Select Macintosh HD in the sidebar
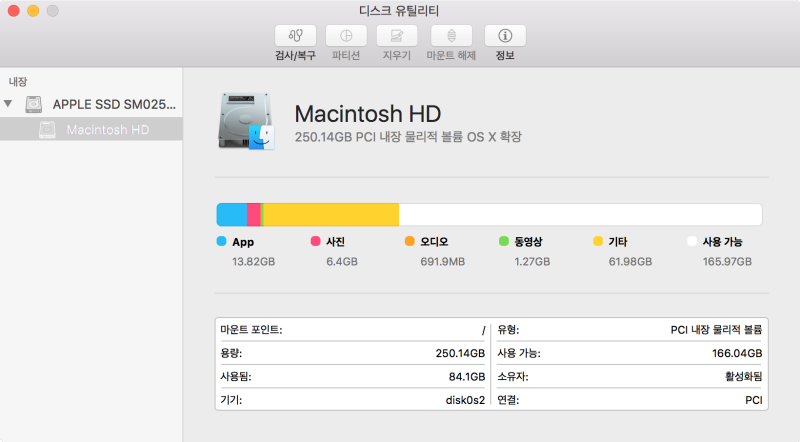The image size is (800, 442). (107, 130)
